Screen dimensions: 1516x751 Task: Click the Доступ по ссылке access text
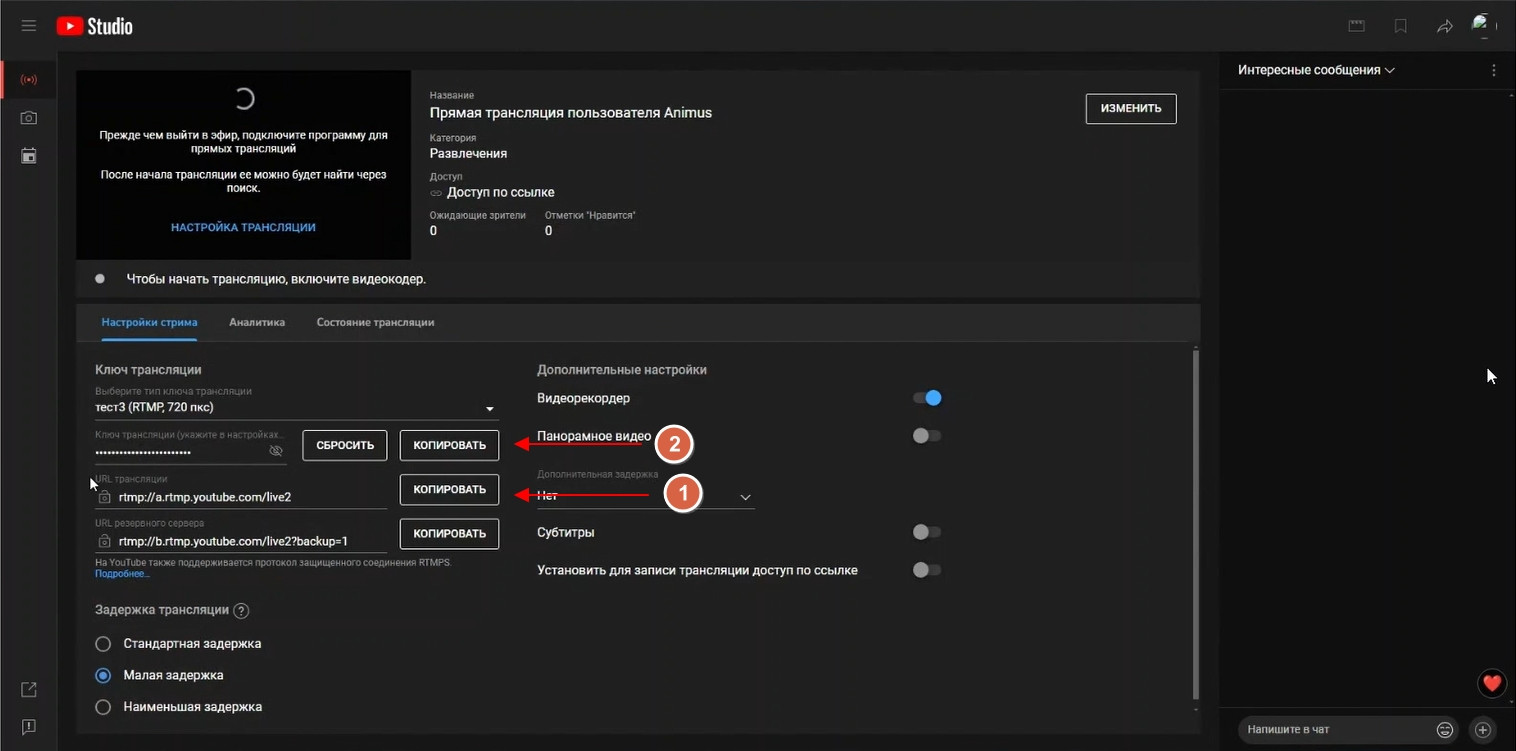501,192
